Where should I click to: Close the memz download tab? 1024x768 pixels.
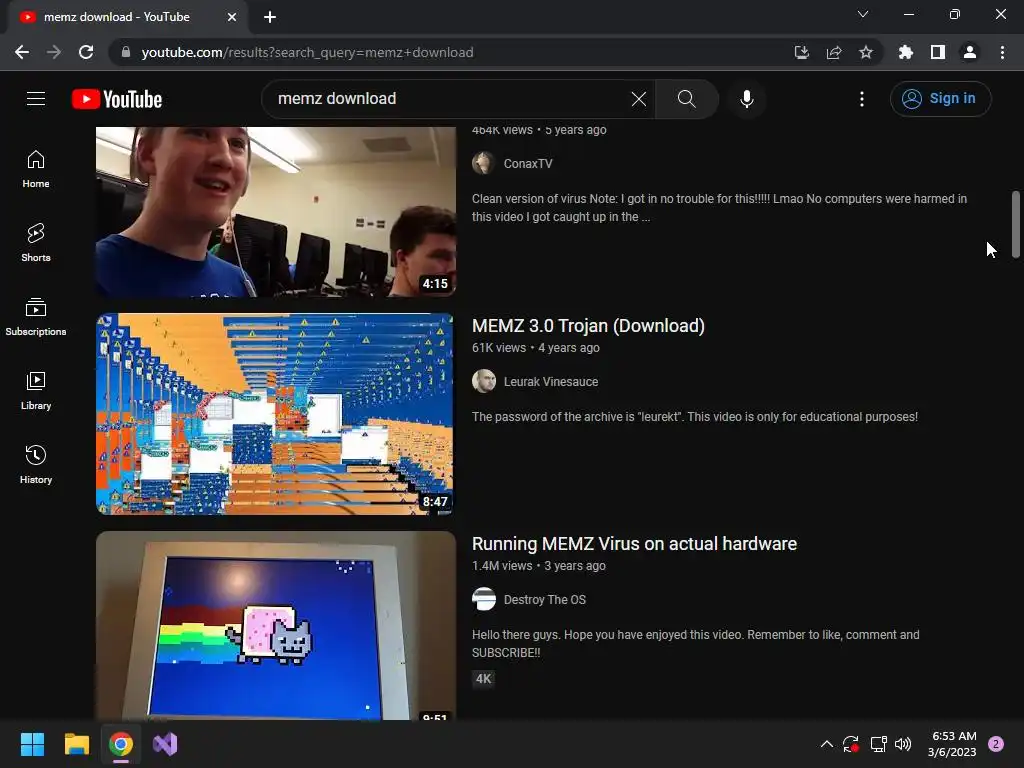click(x=232, y=17)
